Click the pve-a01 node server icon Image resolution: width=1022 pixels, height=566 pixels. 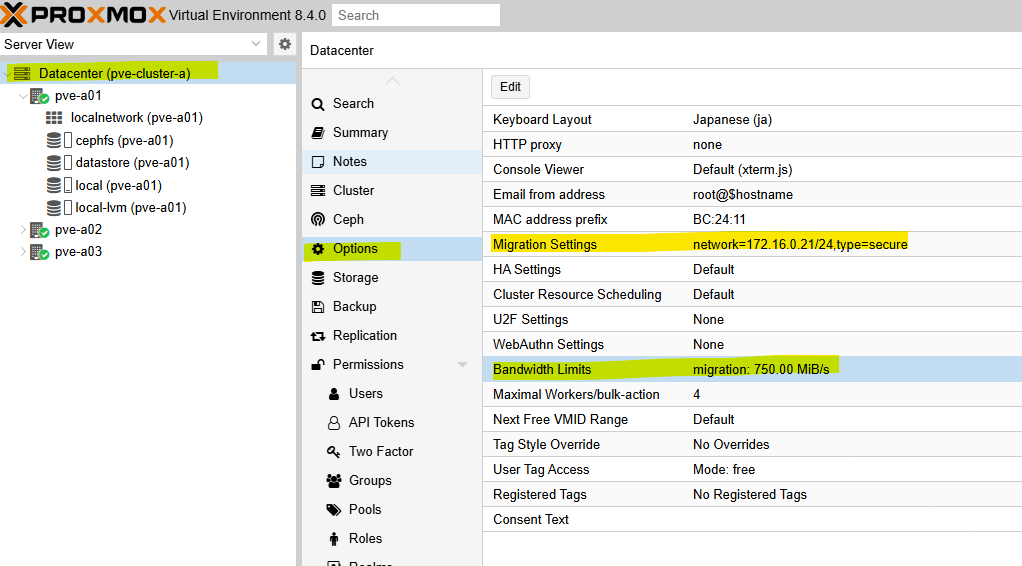point(39,96)
